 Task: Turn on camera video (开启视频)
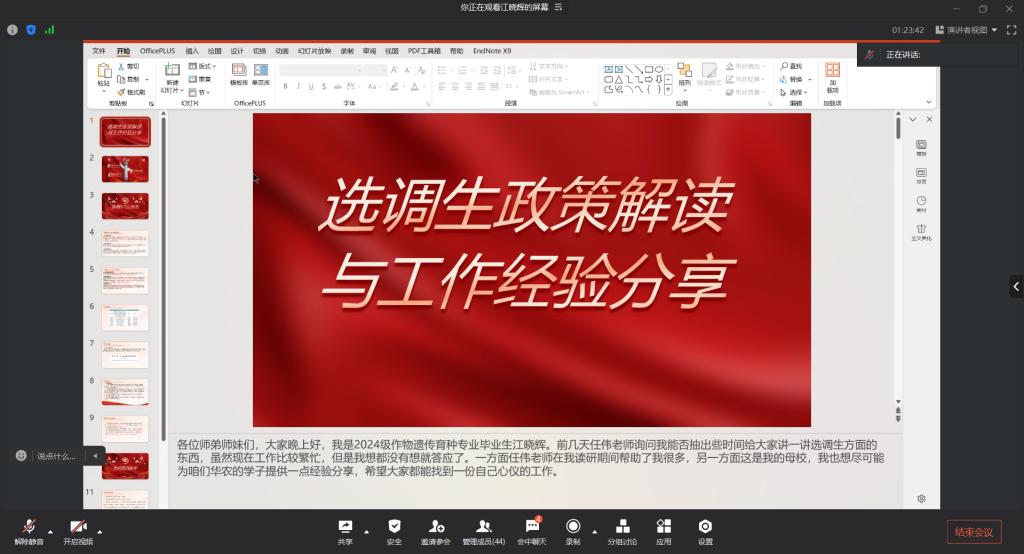click(77, 530)
